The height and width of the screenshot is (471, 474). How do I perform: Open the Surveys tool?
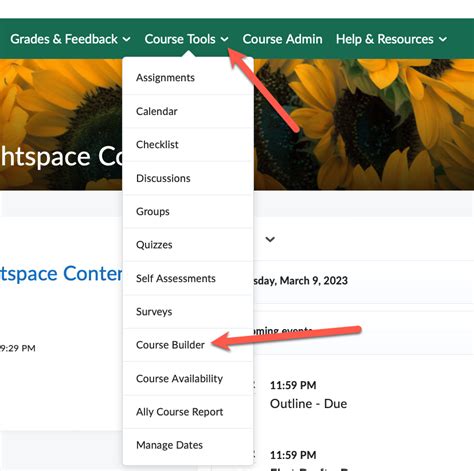click(188, 312)
